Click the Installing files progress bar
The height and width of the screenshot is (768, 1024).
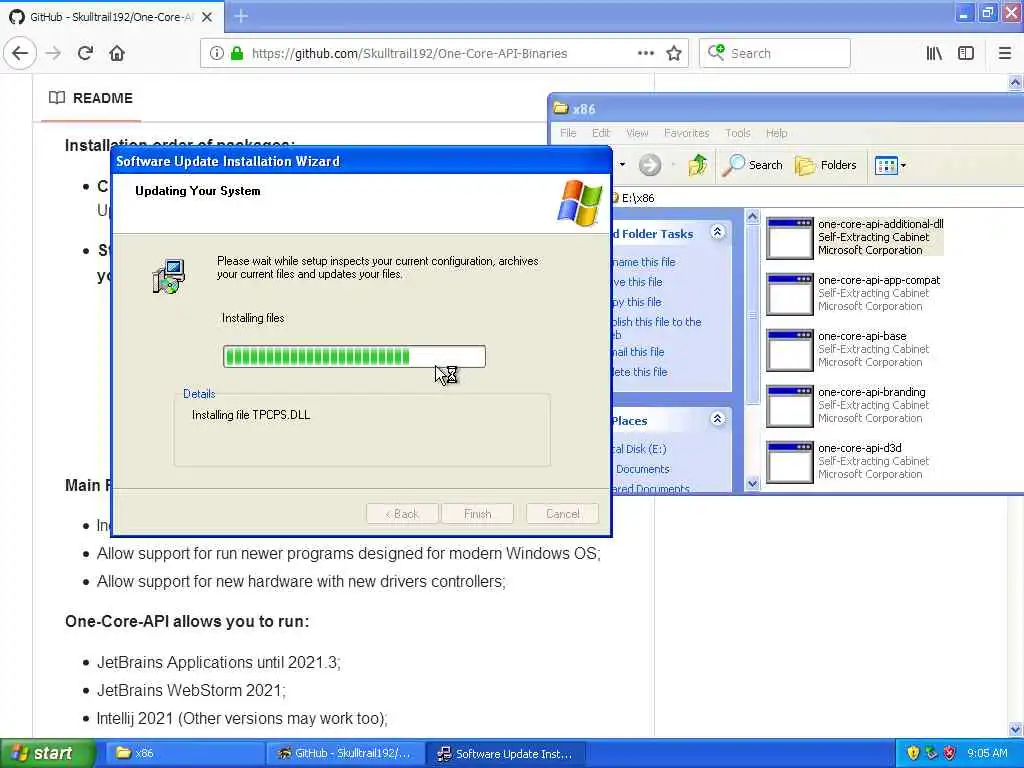pyautogui.click(x=354, y=357)
